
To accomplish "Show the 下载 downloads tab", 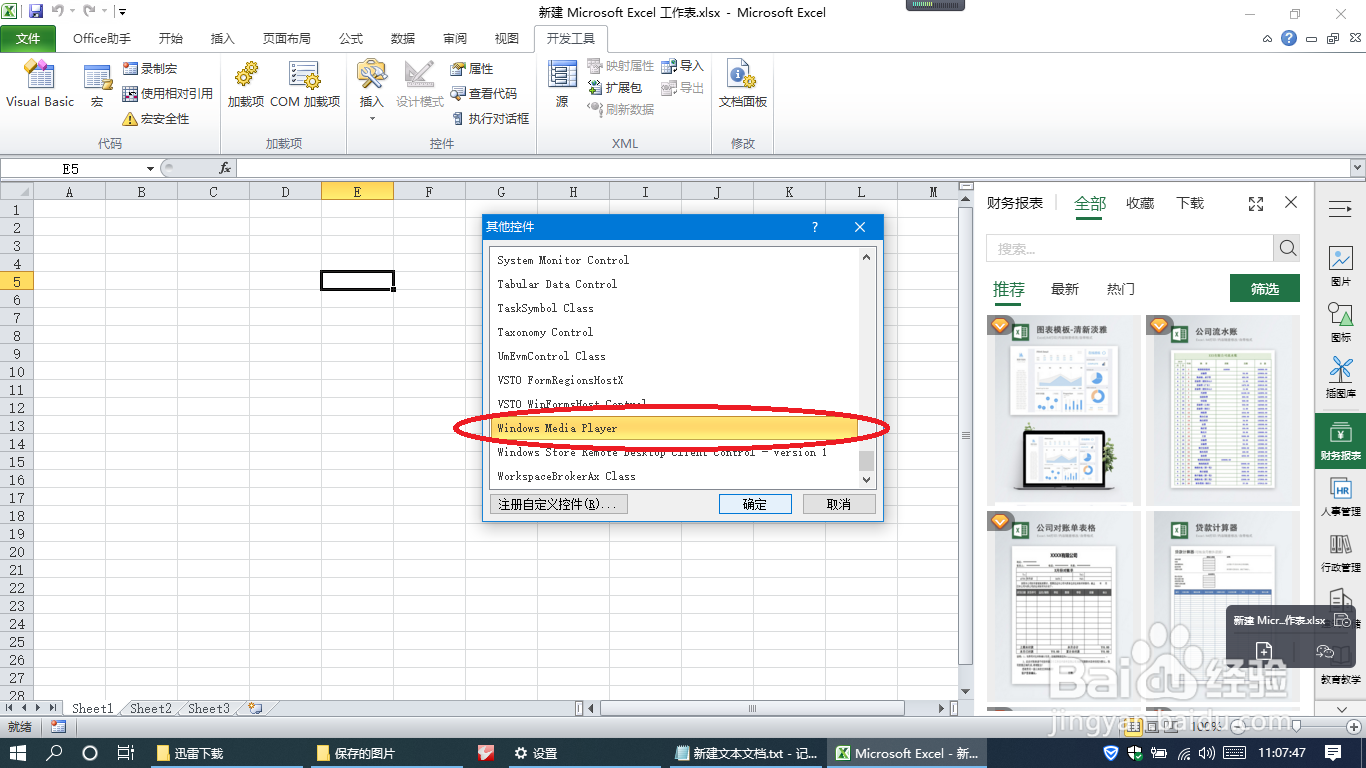I will pyautogui.click(x=1190, y=203).
